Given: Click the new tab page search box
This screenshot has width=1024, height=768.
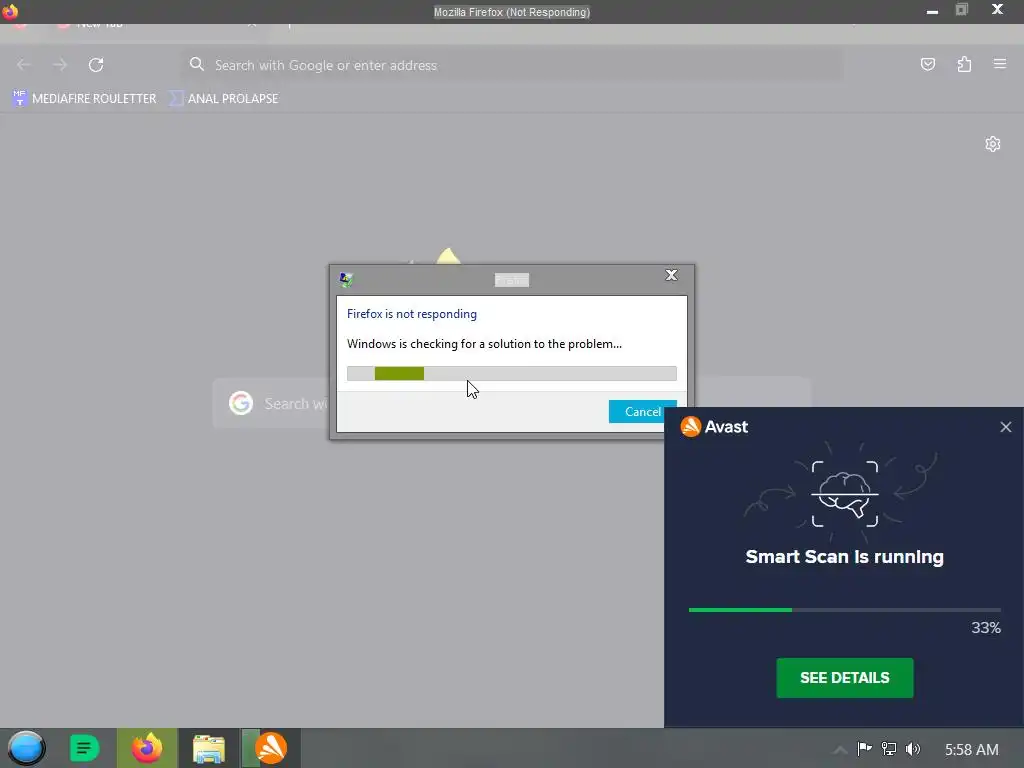Looking at the screenshot, I should click(512, 403).
